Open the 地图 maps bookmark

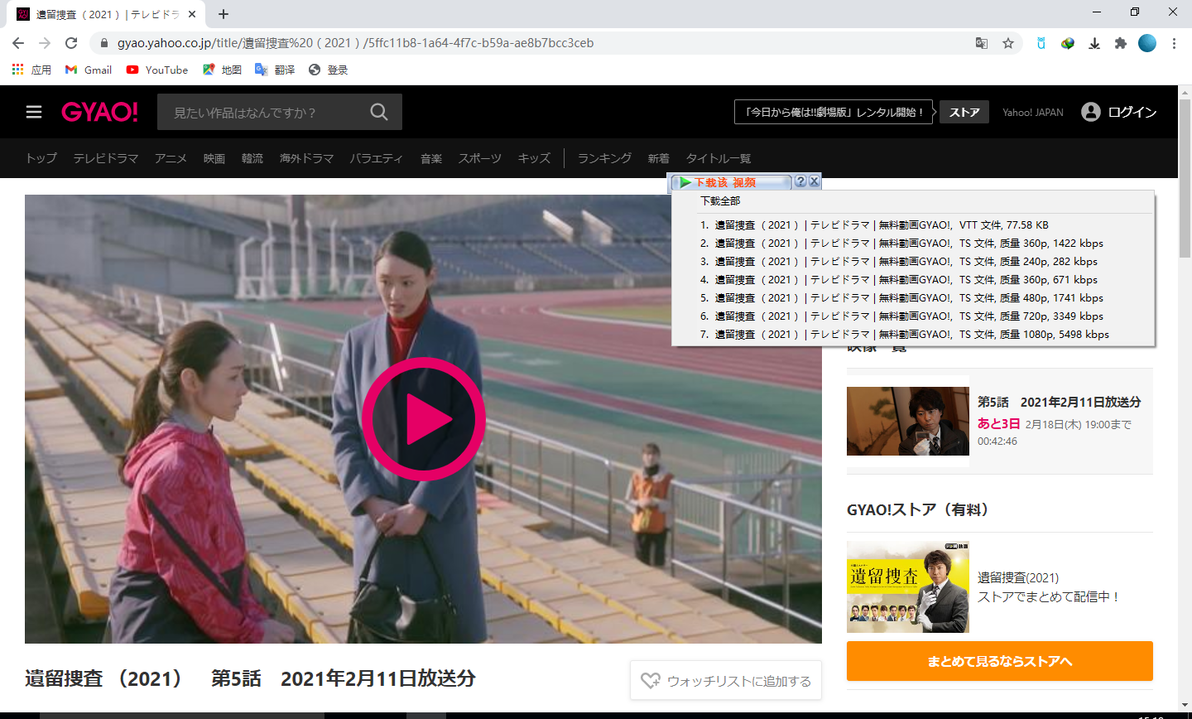pos(222,70)
